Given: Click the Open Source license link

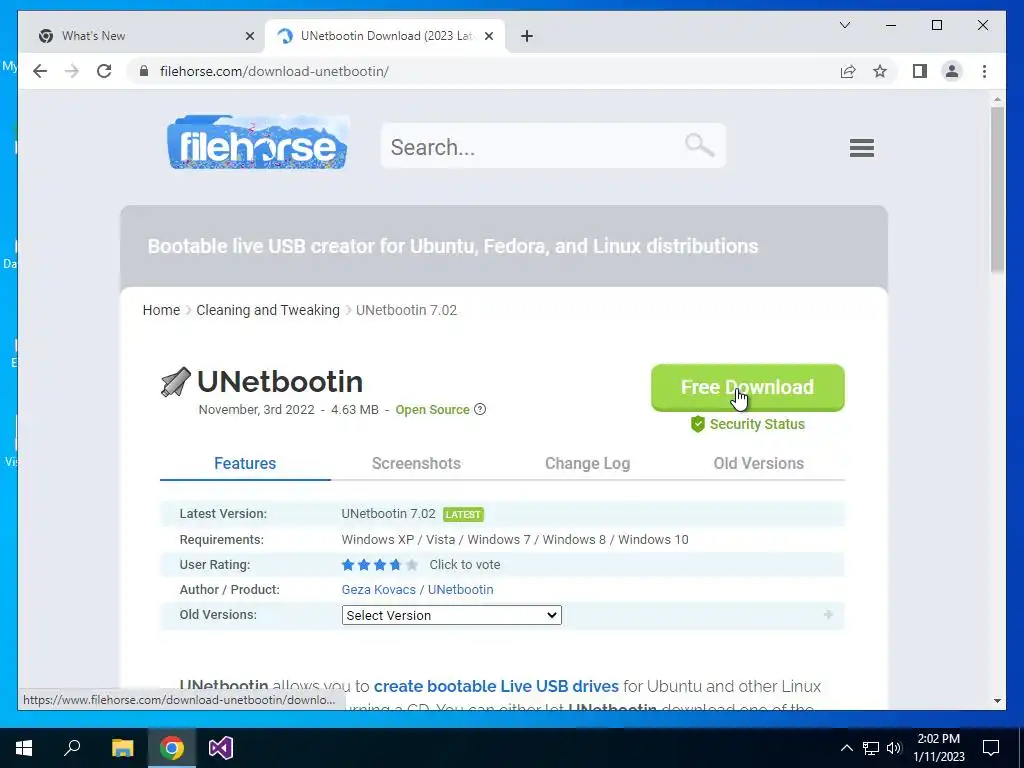Looking at the screenshot, I should click(432, 409).
